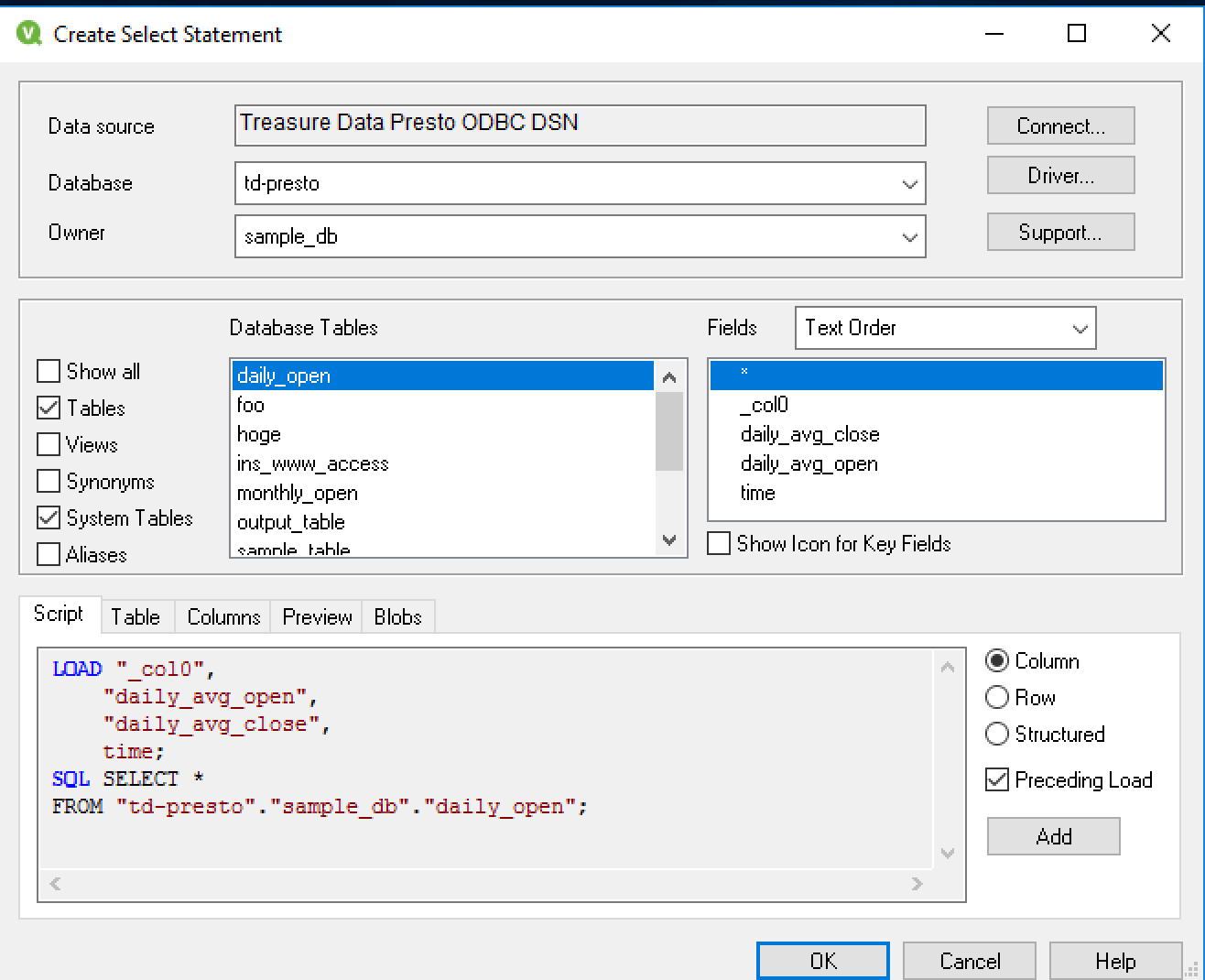This screenshot has height=980, width=1205.
Task: Enable the Show all checkbox
Action: click(49, 371)
